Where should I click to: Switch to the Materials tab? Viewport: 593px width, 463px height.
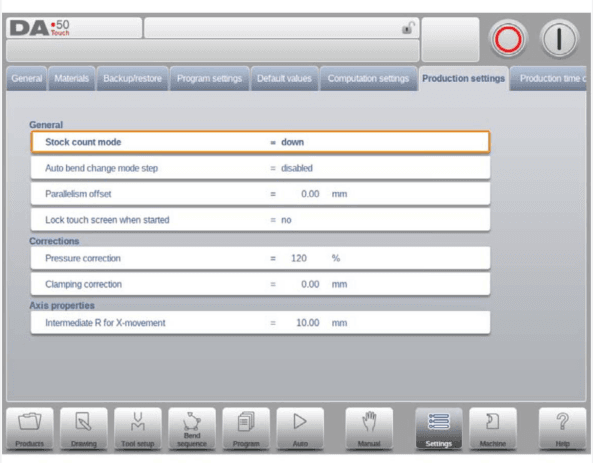[71, 78]
